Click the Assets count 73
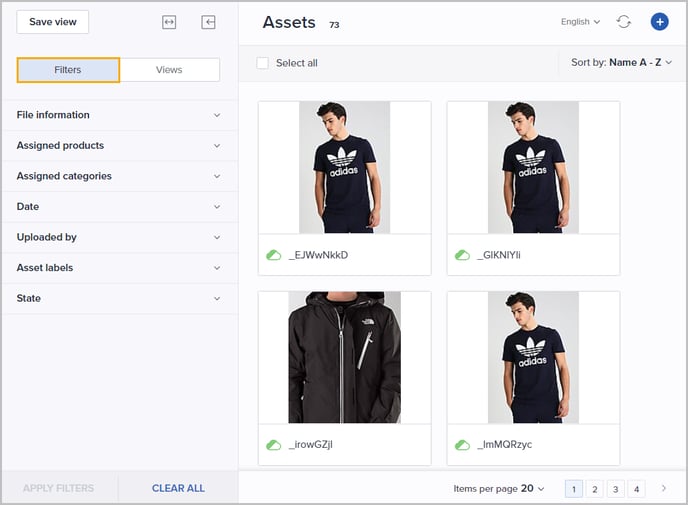This screenshot has height=505, width=688. 334,25
